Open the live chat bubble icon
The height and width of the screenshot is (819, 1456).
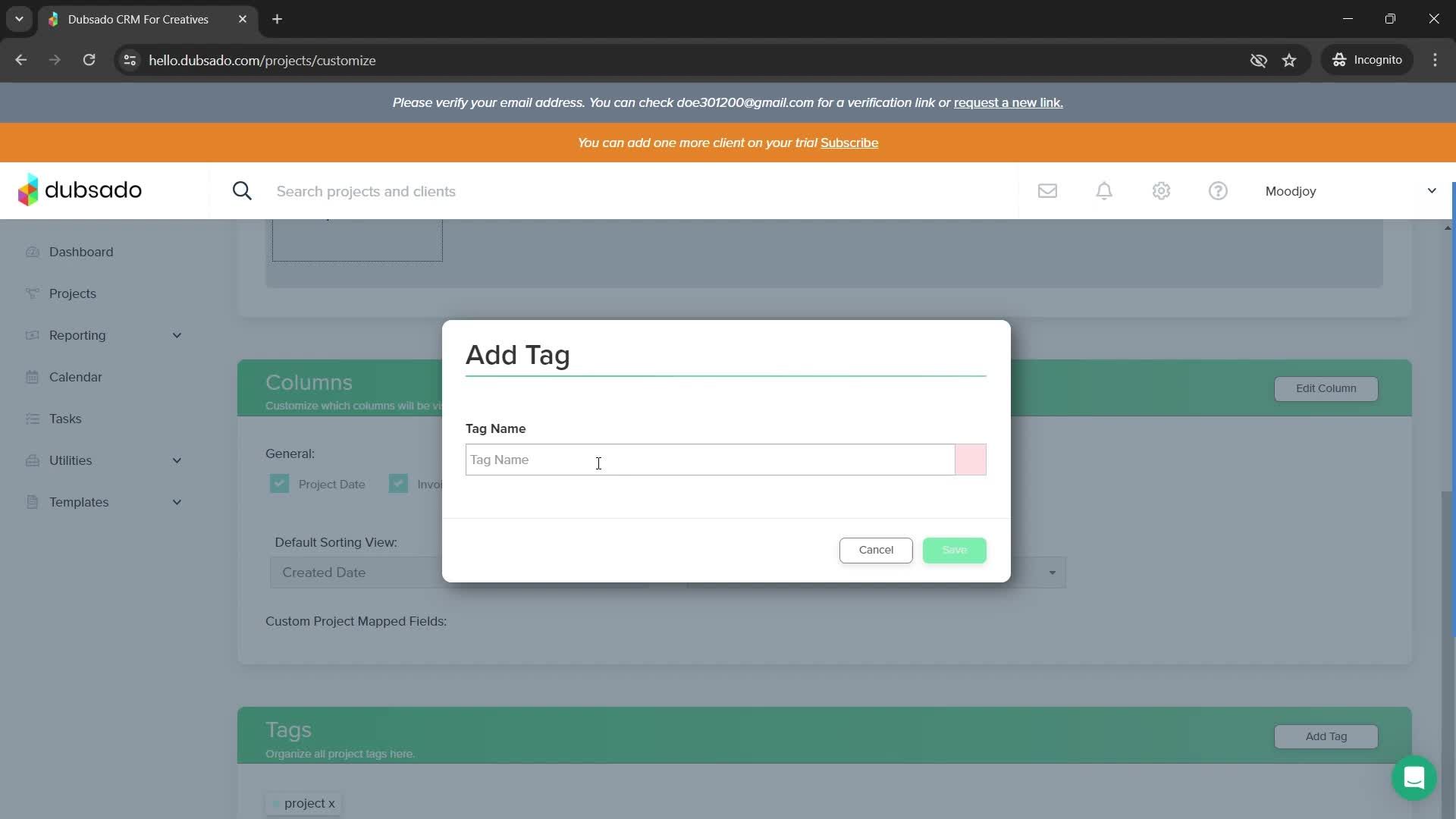(x=1414, y=778)
